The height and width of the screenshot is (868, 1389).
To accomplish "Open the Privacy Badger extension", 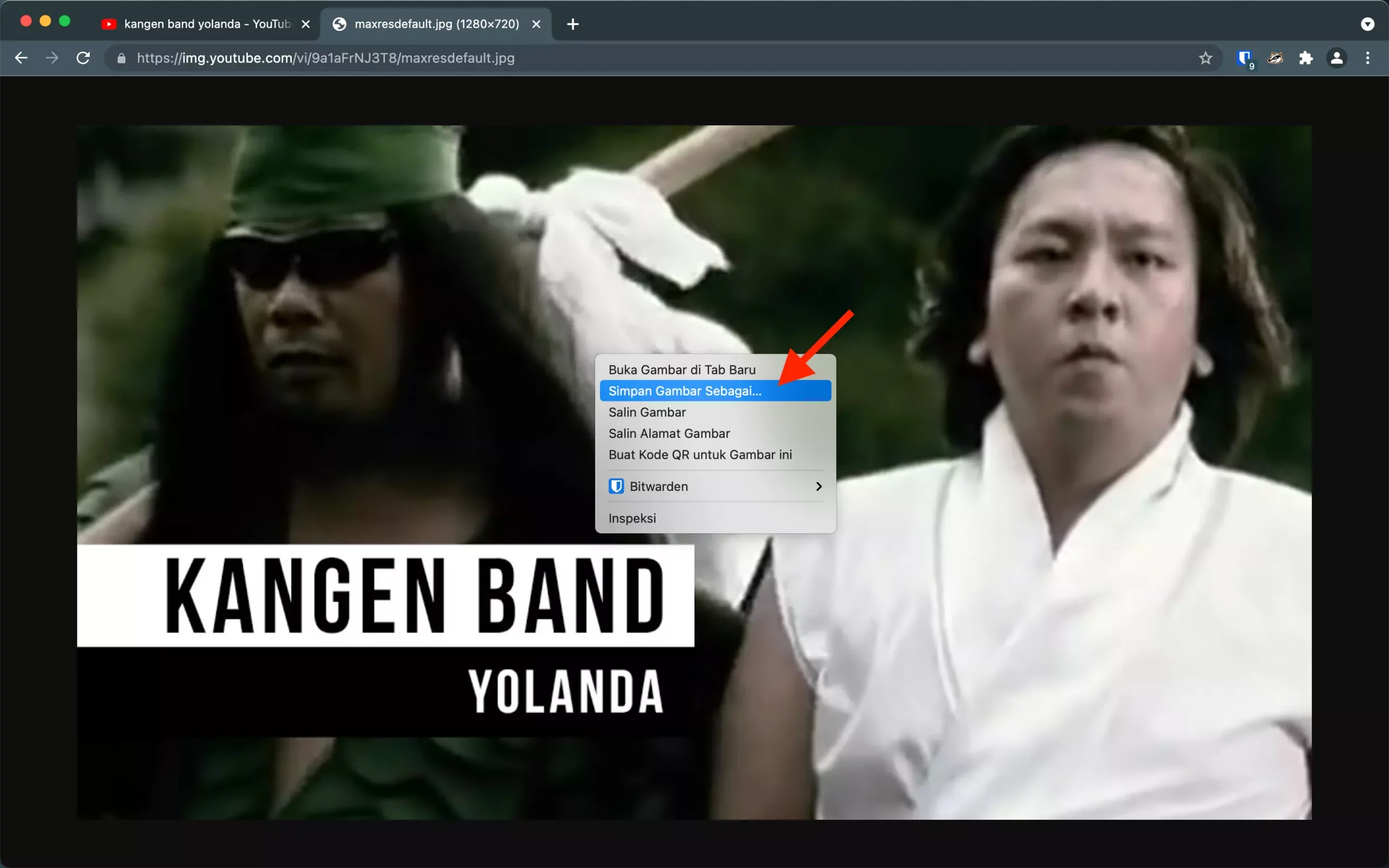I will tap(1276, 58).
